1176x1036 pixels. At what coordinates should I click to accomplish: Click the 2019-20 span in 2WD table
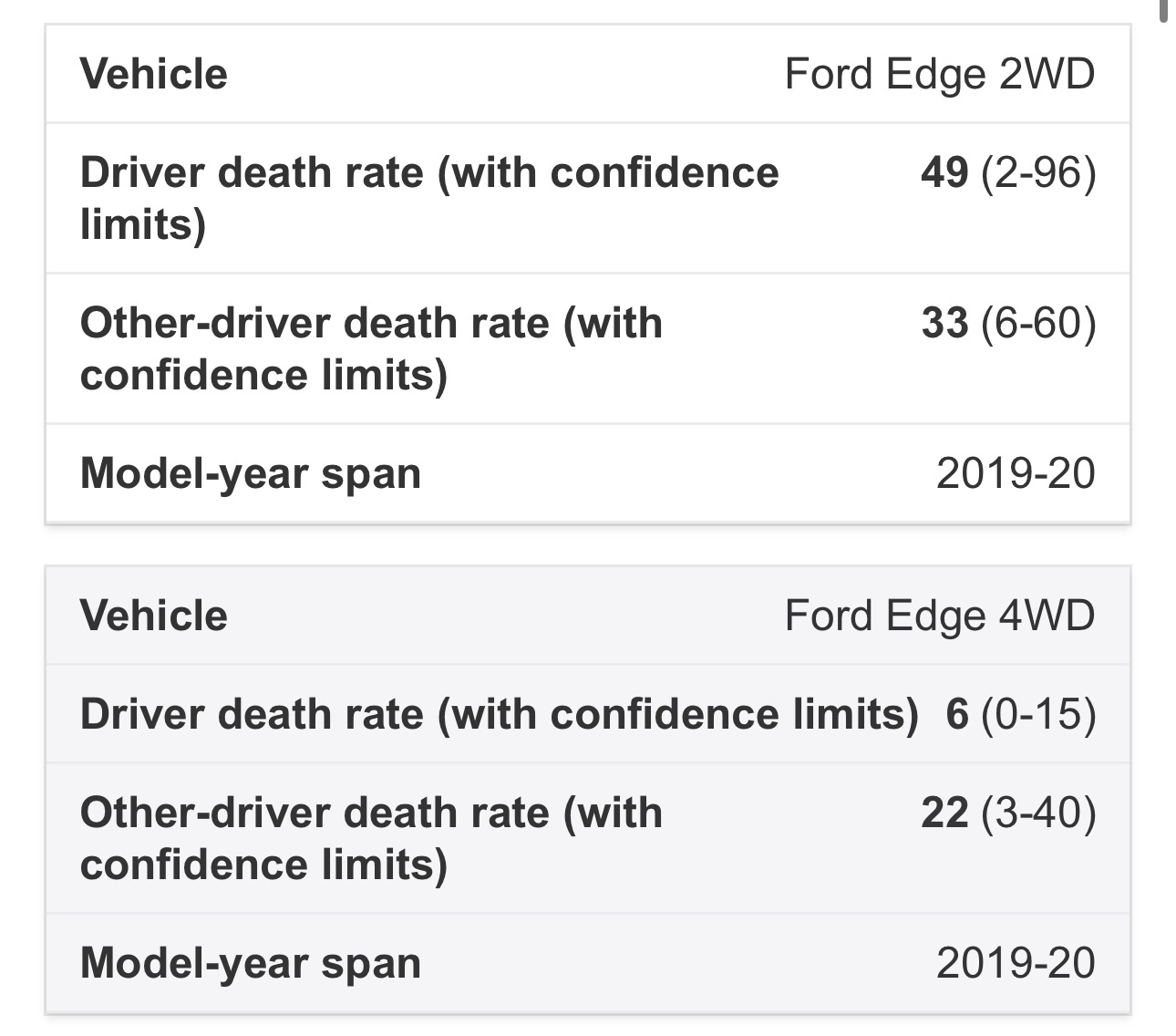[x=1016, y=473]
